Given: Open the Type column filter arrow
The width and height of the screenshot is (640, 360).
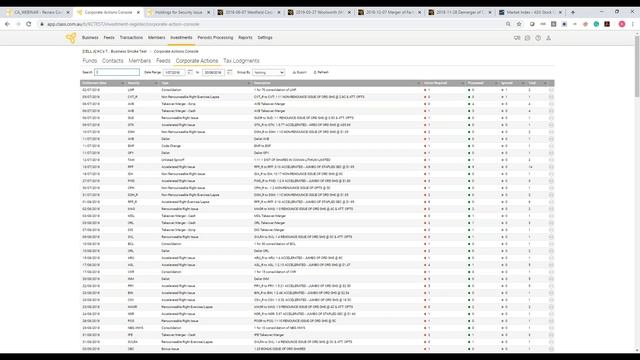Looking at the screenshot, I should point(249,83).
